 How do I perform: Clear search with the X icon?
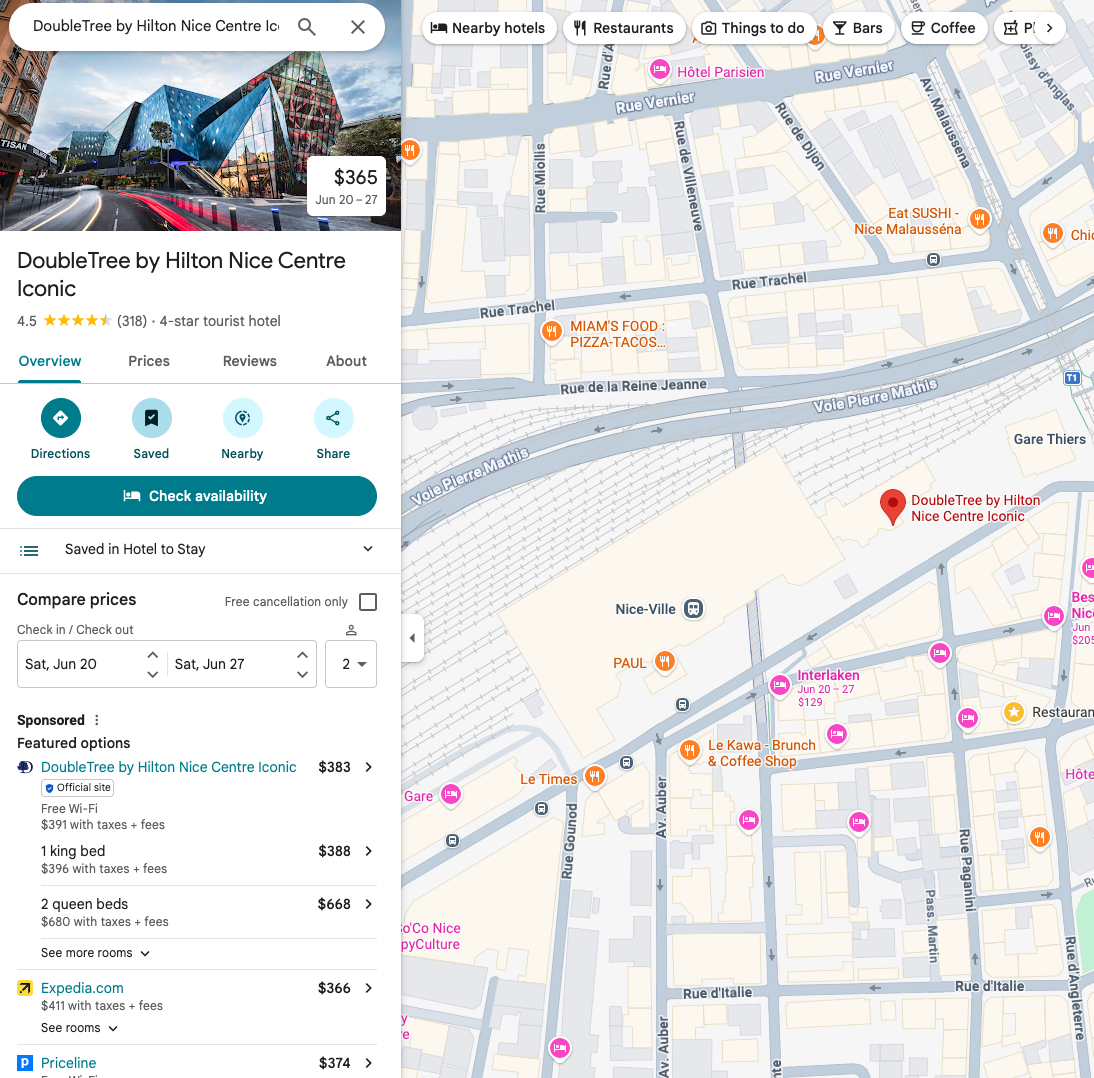[357, 27]
